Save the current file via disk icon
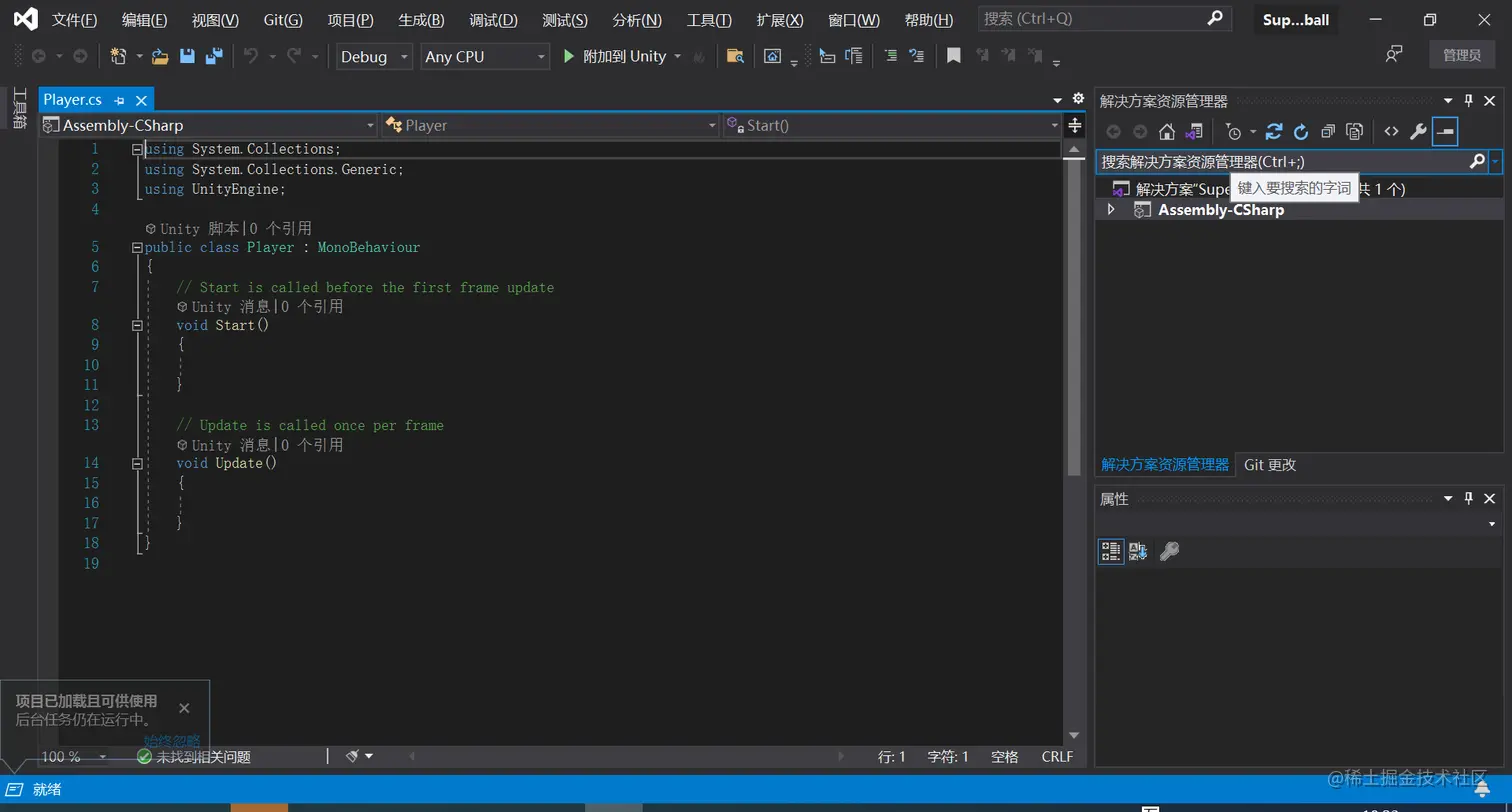The height and width of the screenshot is (812, 1512). click(x=187, y=57)
